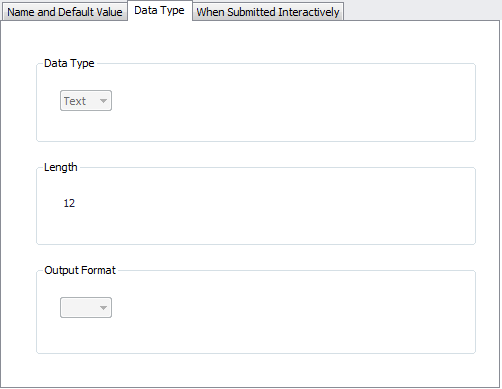Viewport: 502px width, 389px height.
Task: Switch to Name and Default Value tab
Action: click(x=65, y=12)
